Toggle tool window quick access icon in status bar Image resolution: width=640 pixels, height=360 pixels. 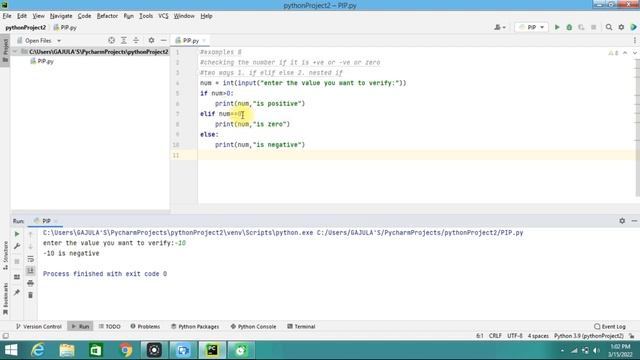coord(5,336)
